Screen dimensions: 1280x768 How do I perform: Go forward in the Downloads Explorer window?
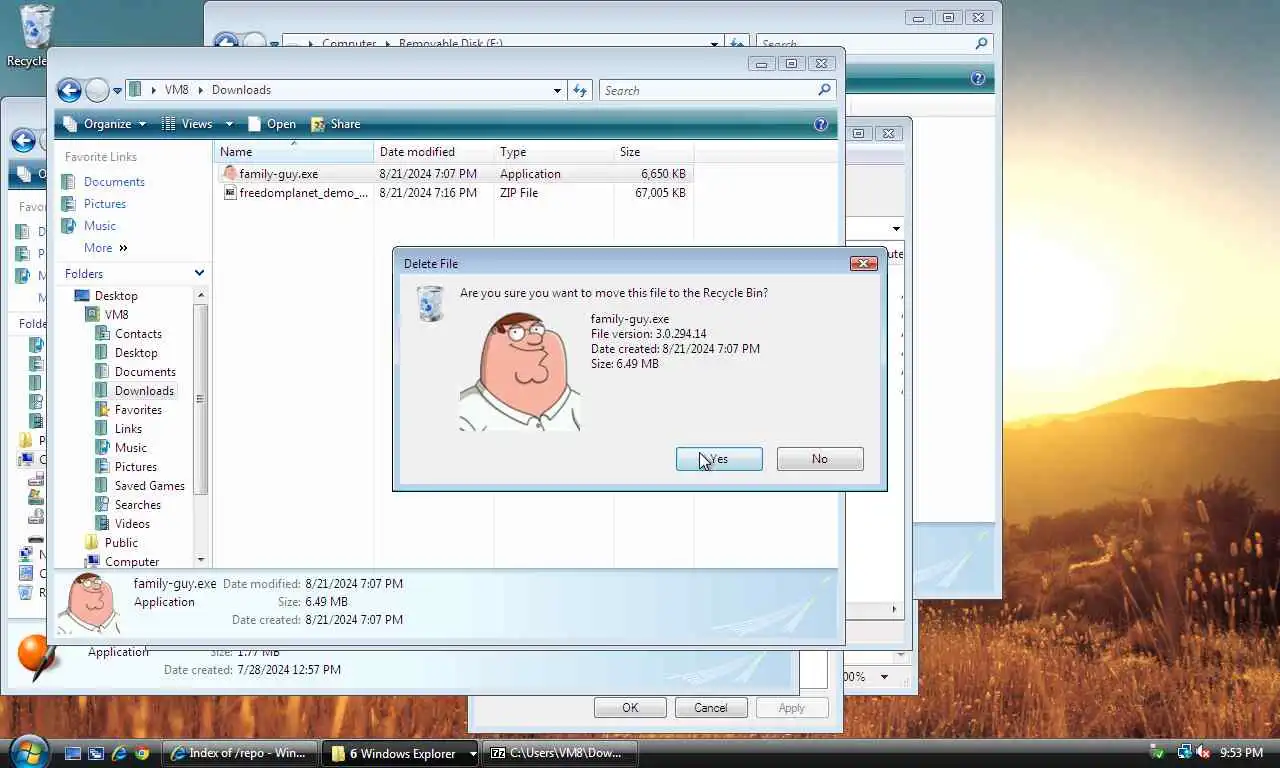point(97,91)
